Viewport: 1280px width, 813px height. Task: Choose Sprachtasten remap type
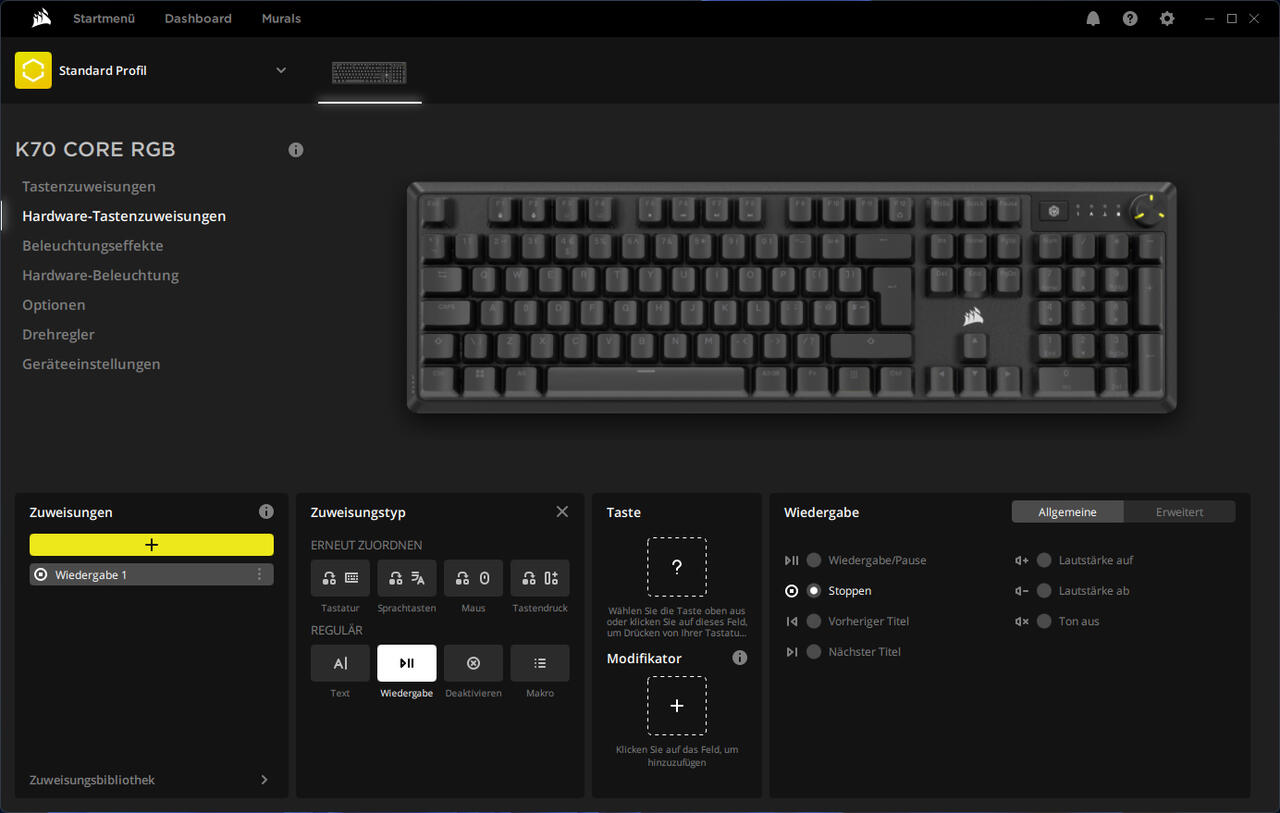pyautogui.click(x=407, y=578)
